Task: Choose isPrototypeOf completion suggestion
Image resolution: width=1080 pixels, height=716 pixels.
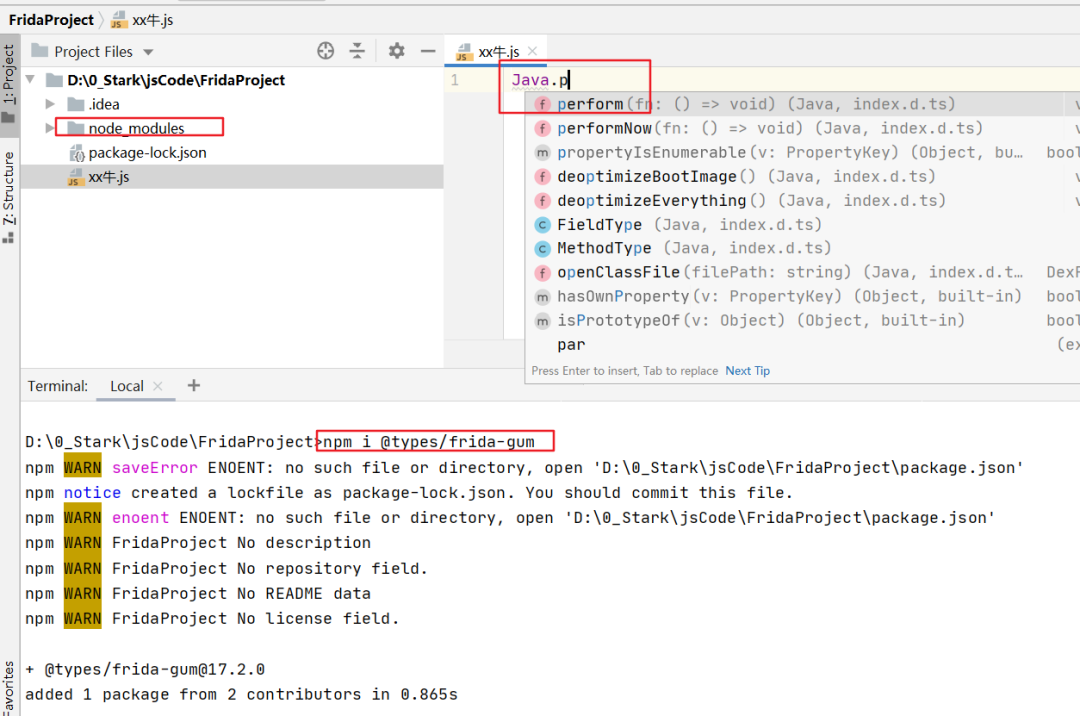Action: [x=802, y=320]
